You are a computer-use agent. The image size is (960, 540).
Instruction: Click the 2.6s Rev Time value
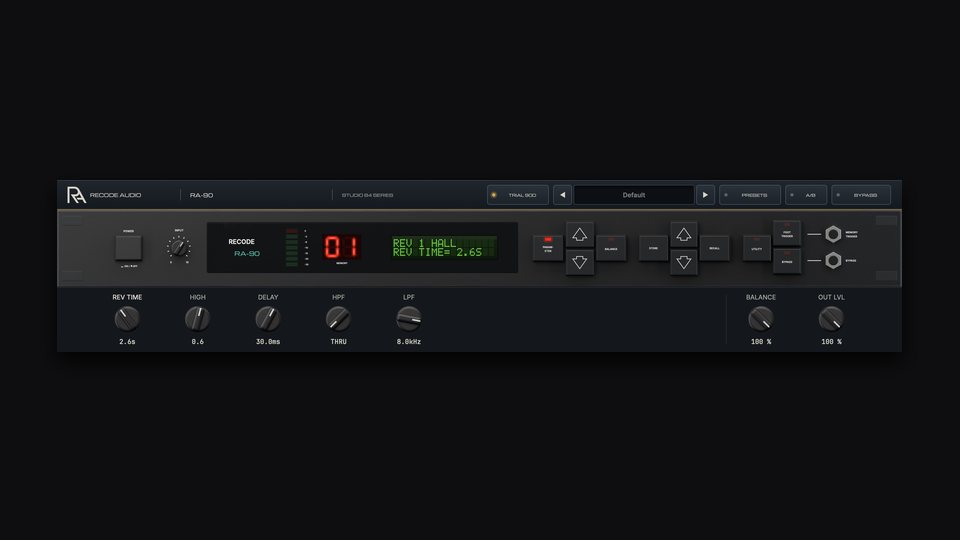127,342
